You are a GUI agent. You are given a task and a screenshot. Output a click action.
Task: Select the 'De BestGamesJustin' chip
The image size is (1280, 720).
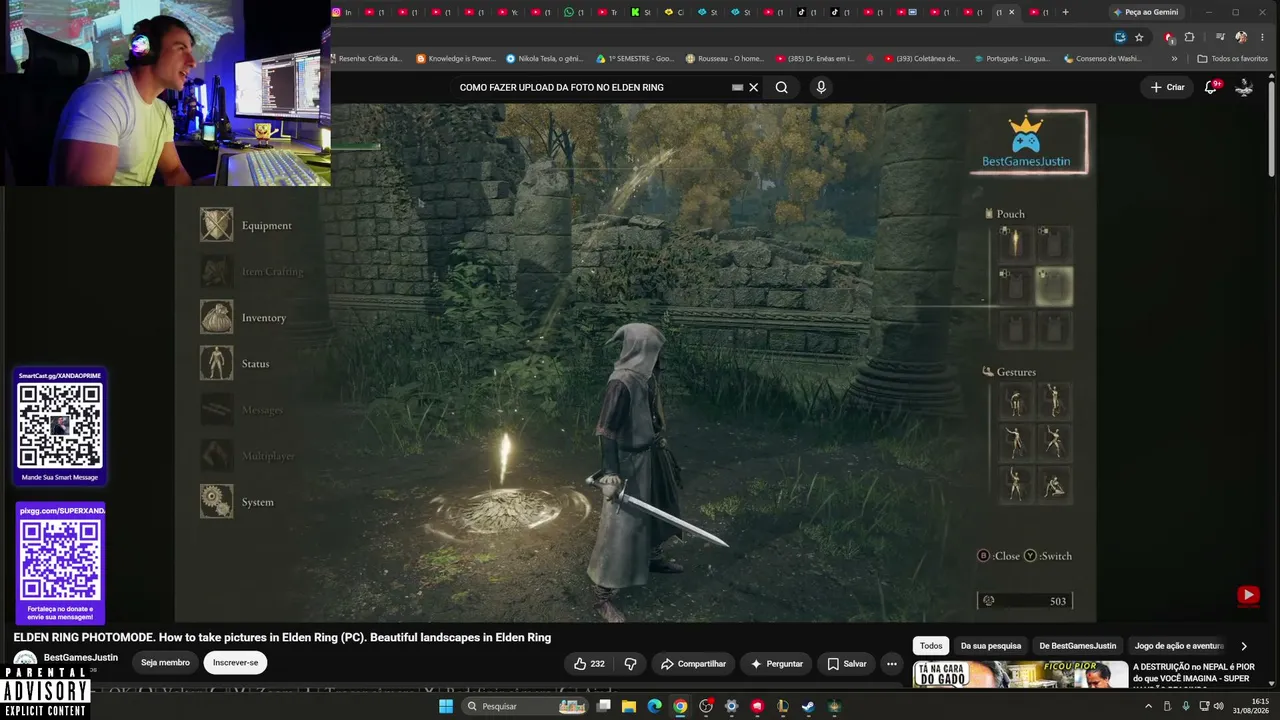(1078, 646)
